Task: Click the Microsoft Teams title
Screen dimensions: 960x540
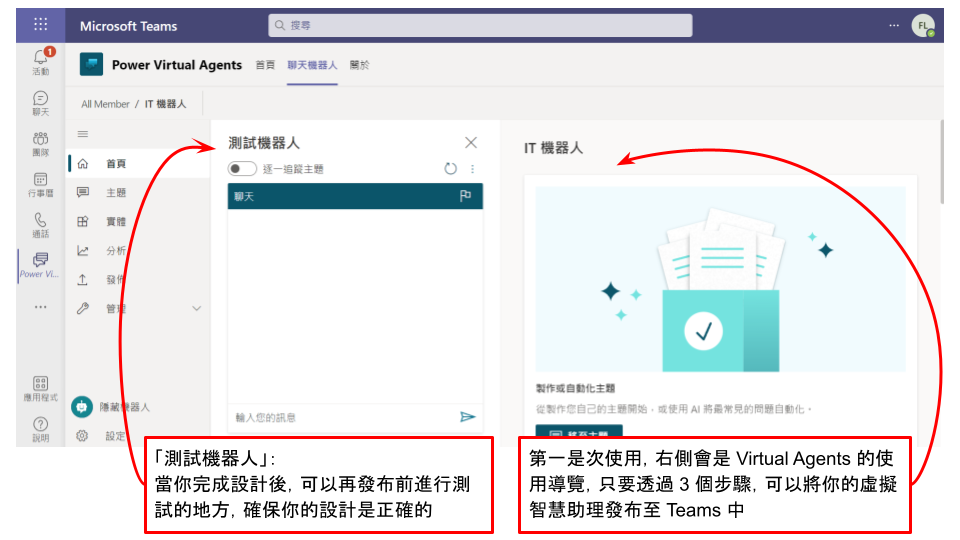Action: pyautogui.click(x=129, y=26)
